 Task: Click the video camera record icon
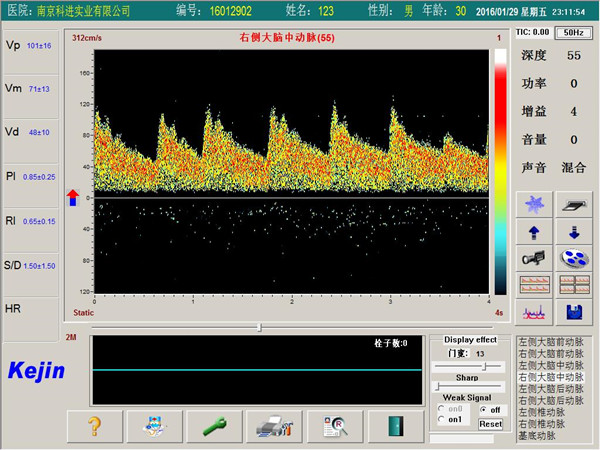coord(532,258)
